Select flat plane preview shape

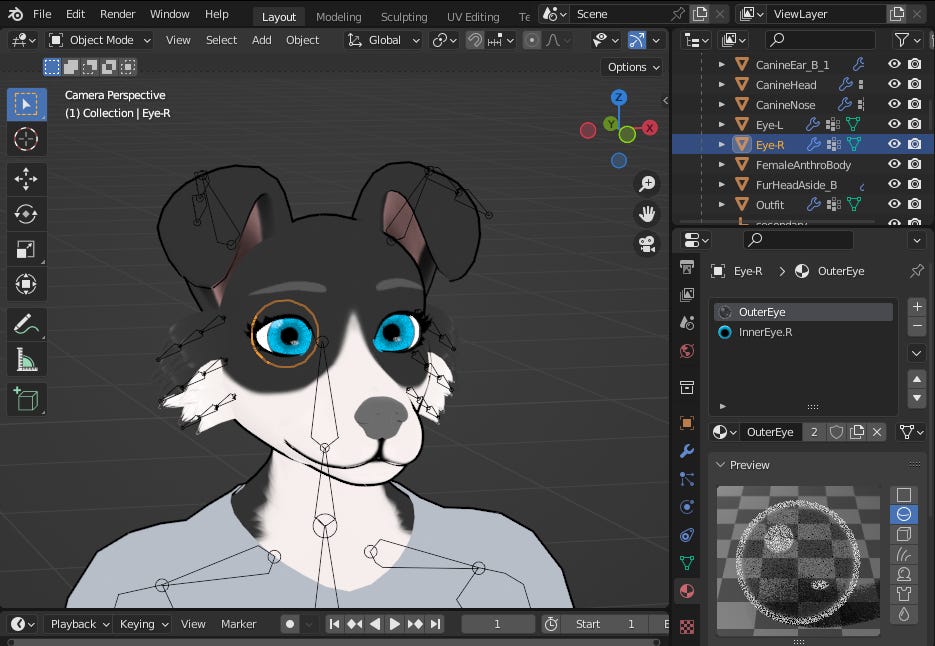click(x=904, y=495)
